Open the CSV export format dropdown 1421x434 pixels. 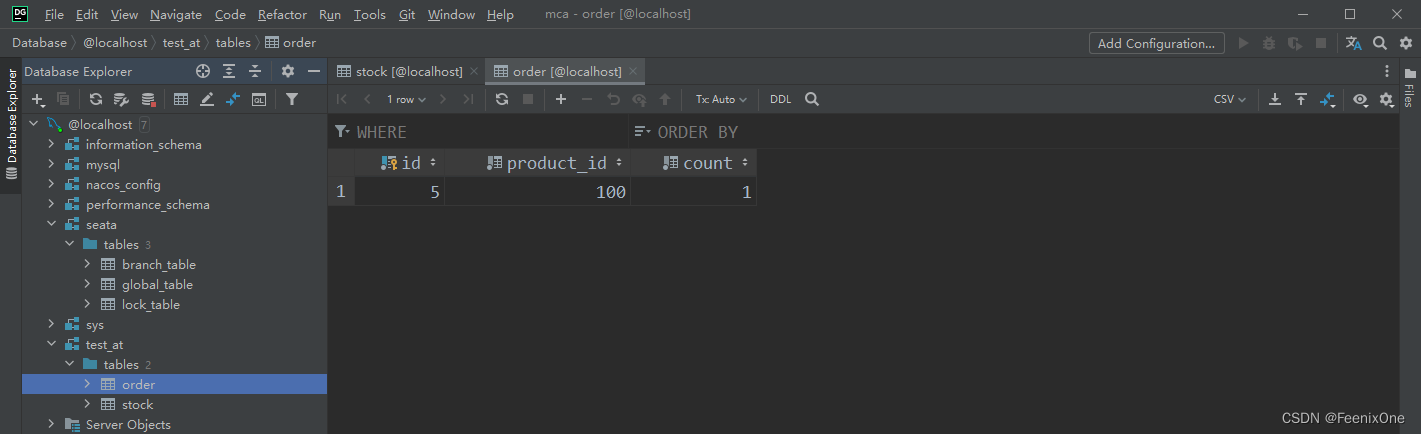point(1229,99)
